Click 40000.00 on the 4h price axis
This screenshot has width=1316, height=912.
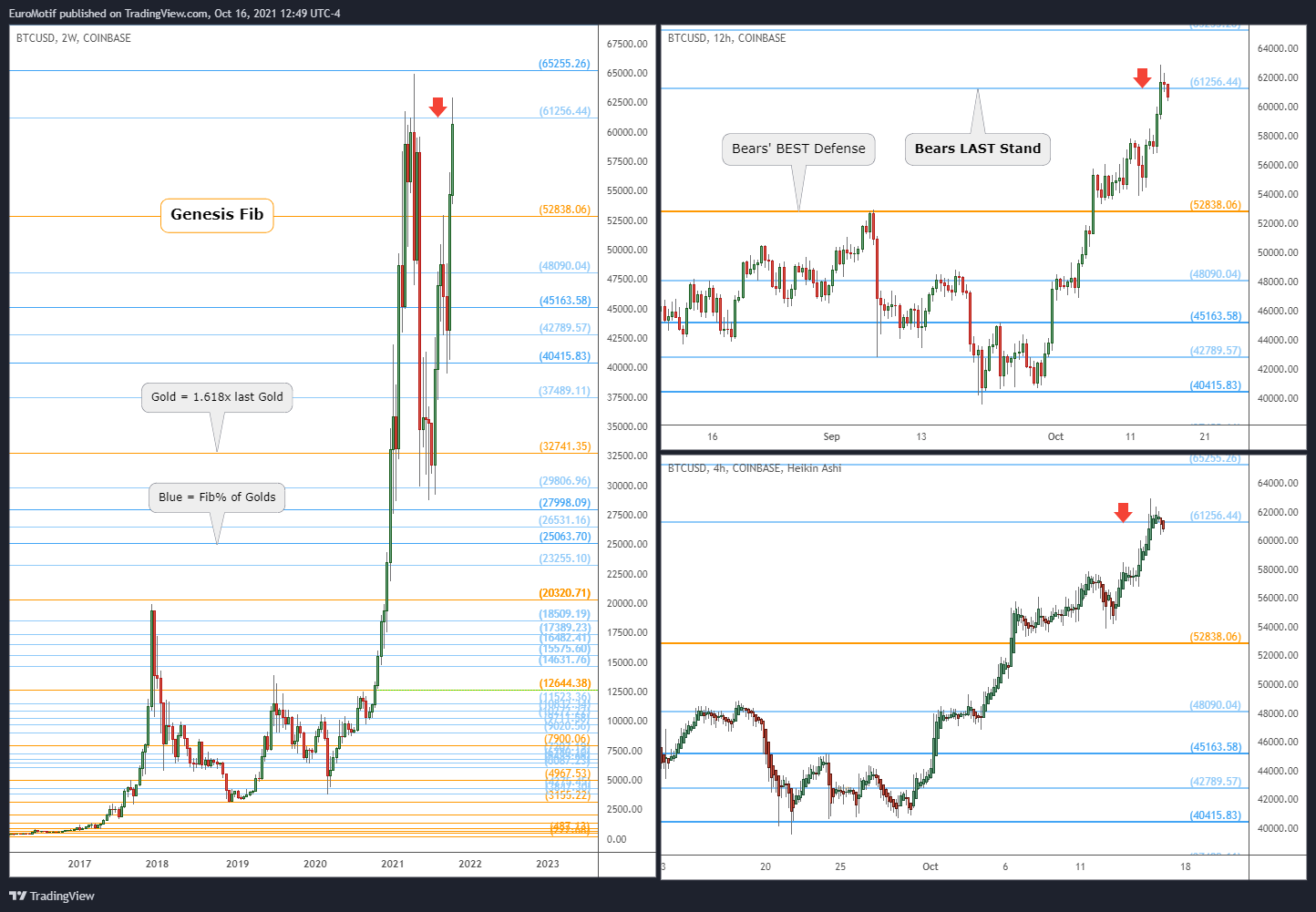tap(1278, 828)
